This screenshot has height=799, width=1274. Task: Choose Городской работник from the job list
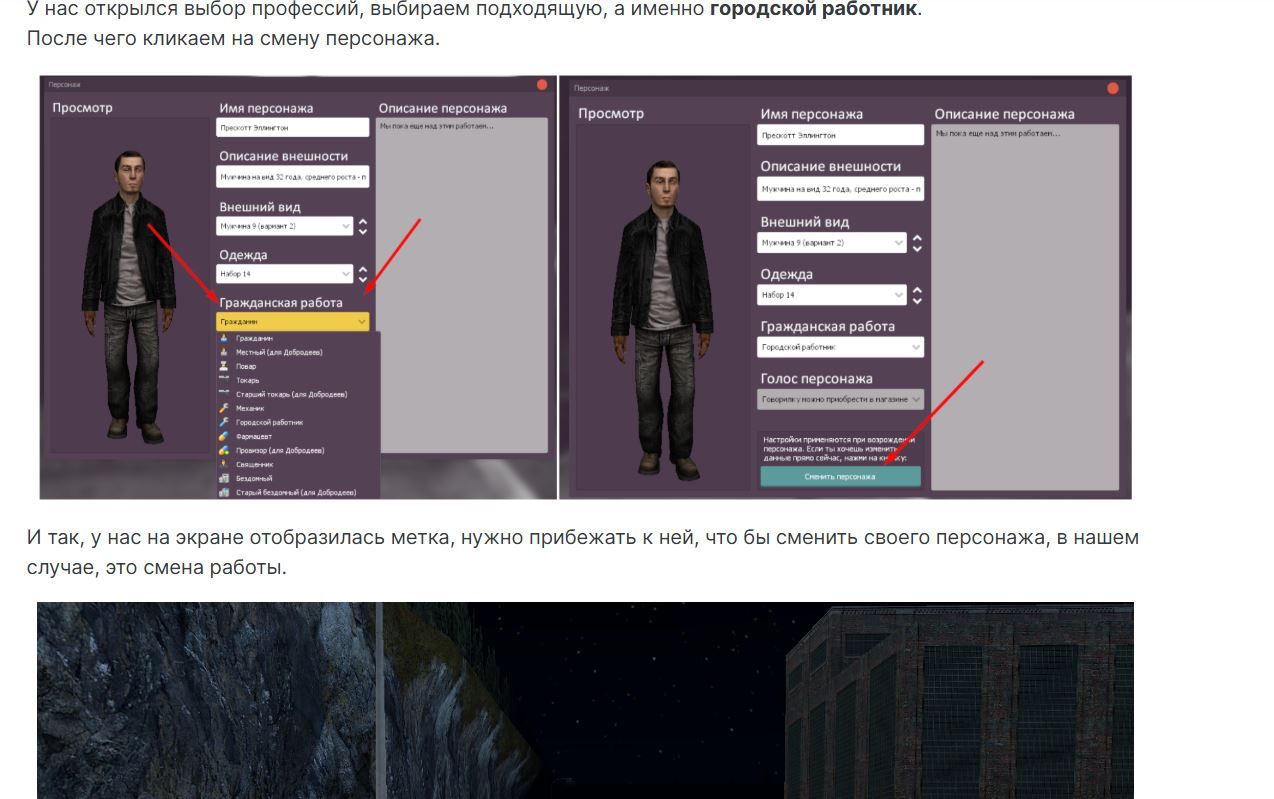pos(298,422)
